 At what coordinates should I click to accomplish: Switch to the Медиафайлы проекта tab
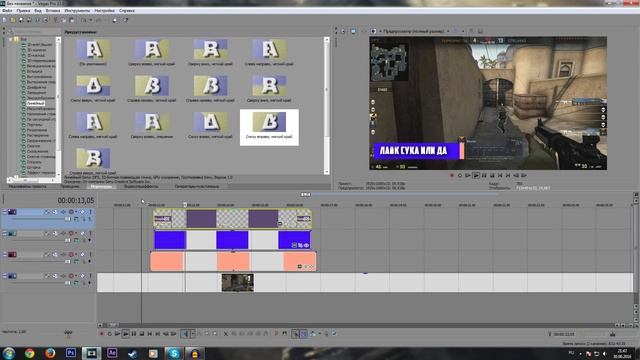coord(27,186)
